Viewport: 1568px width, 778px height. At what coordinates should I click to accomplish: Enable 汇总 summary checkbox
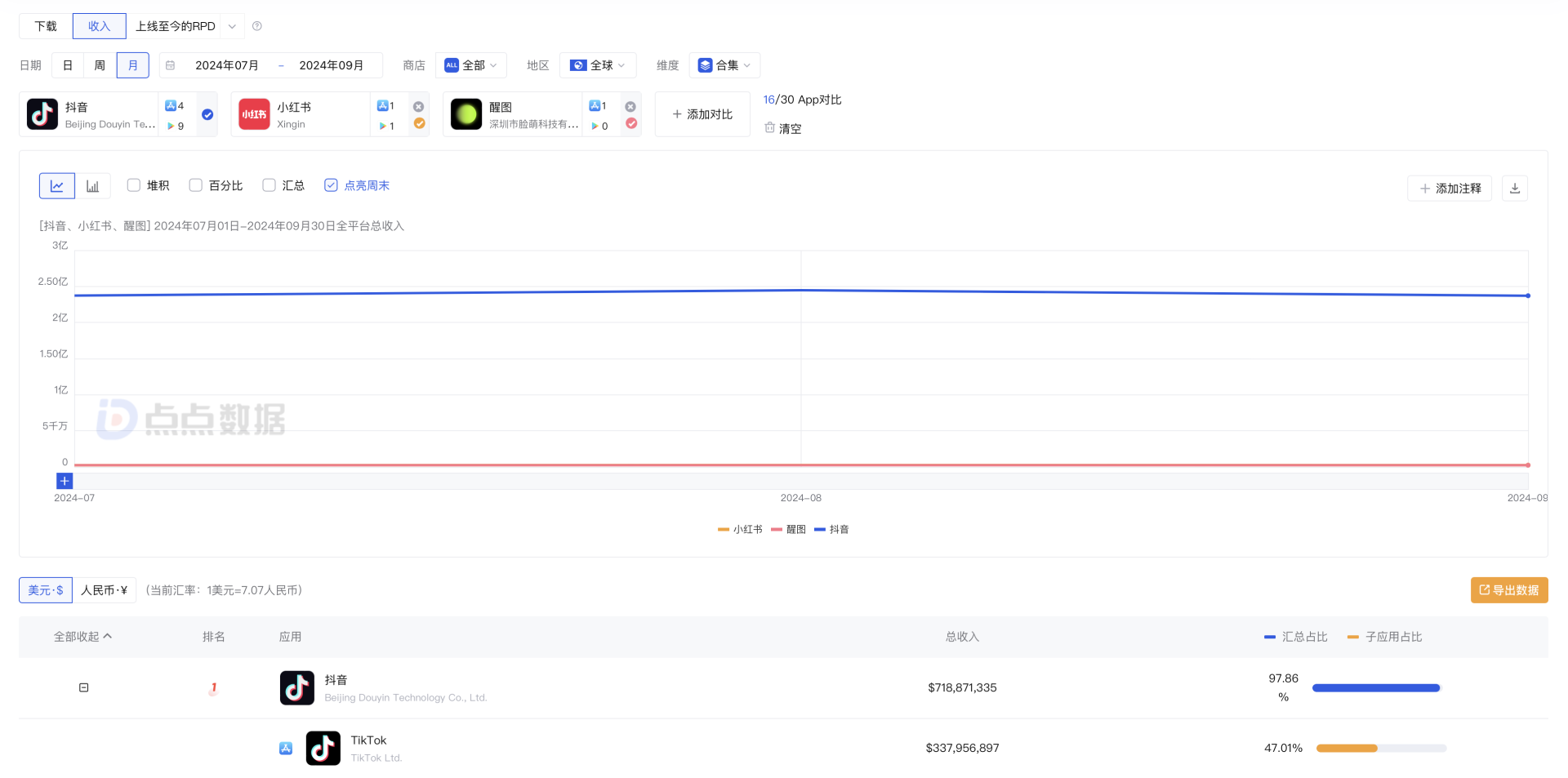pos(269,185)
